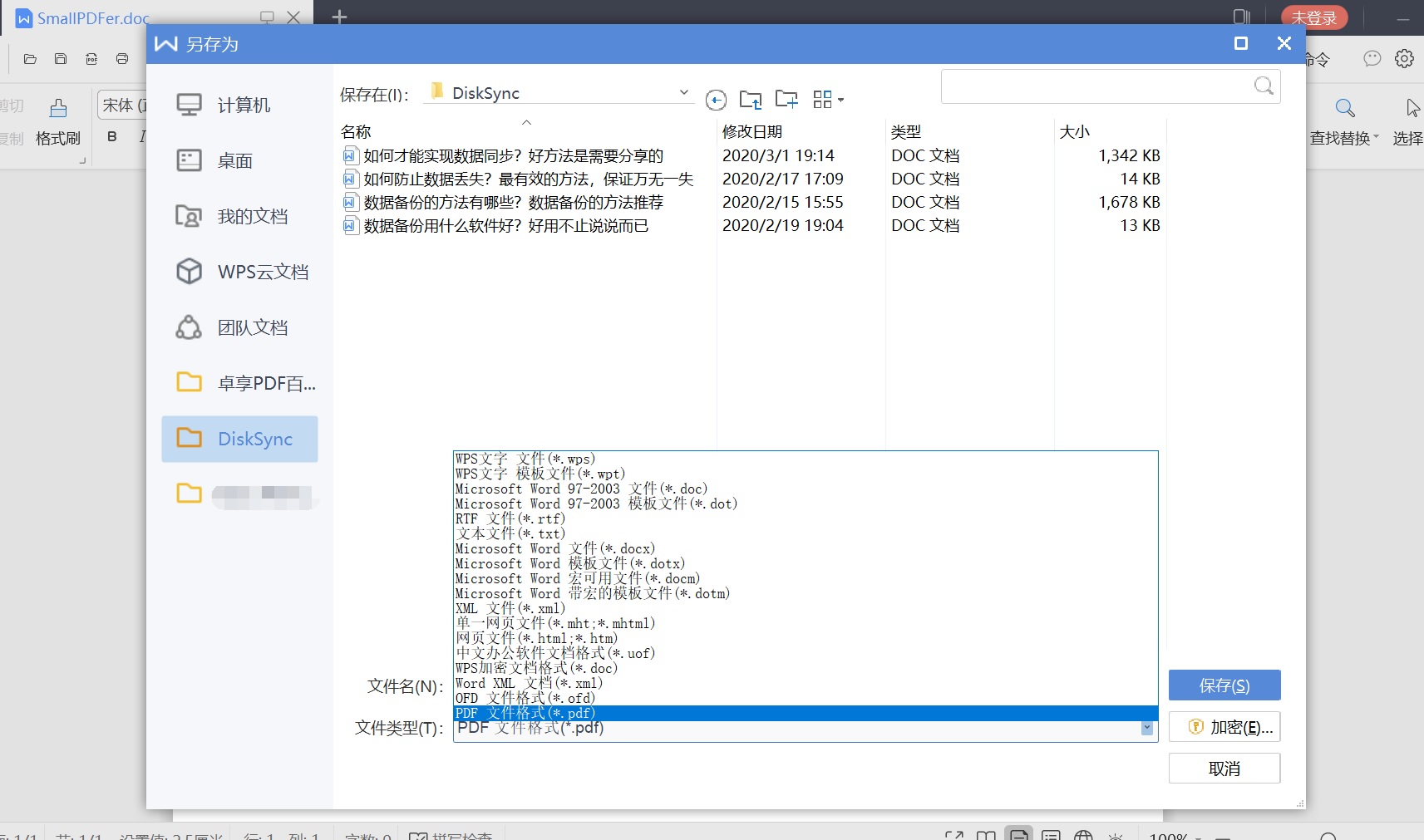Click the feedback speech bubble icon
The image size is (1424, 840).
tap(1372, 59)
